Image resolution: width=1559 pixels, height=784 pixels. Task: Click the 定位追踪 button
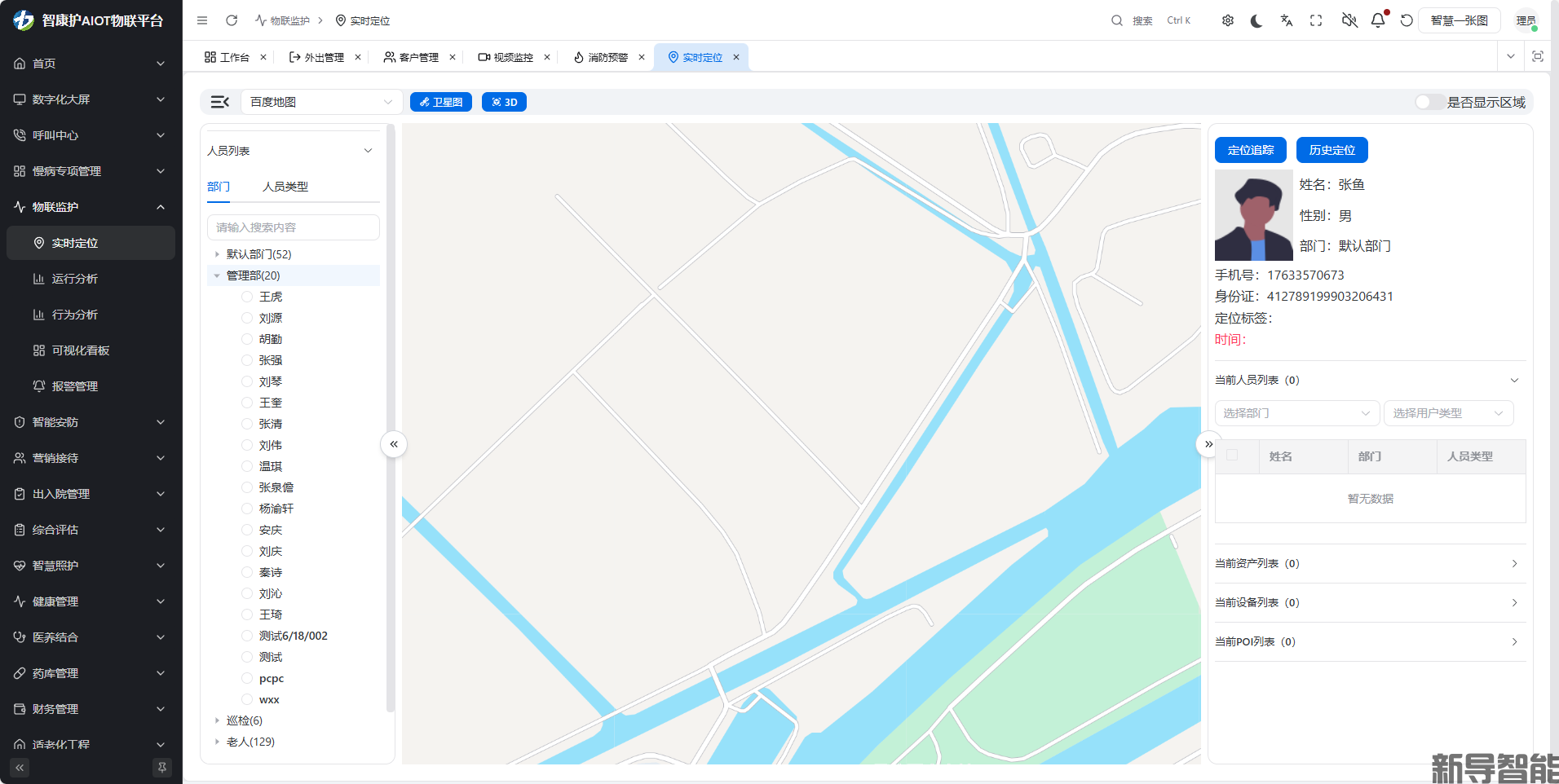point(1250,150)
